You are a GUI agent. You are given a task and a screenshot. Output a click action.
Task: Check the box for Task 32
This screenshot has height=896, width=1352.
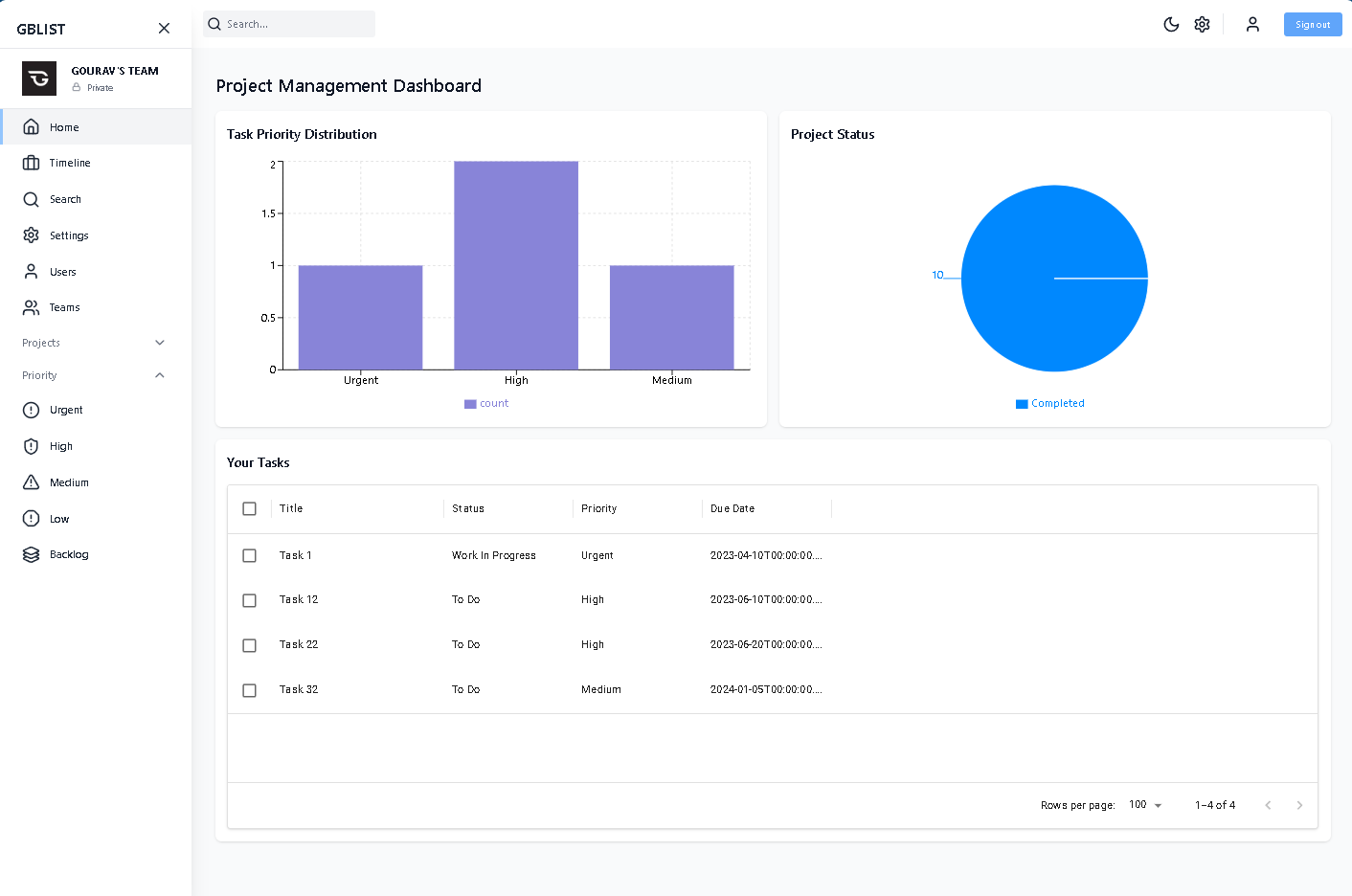click(x=249, y=690)
